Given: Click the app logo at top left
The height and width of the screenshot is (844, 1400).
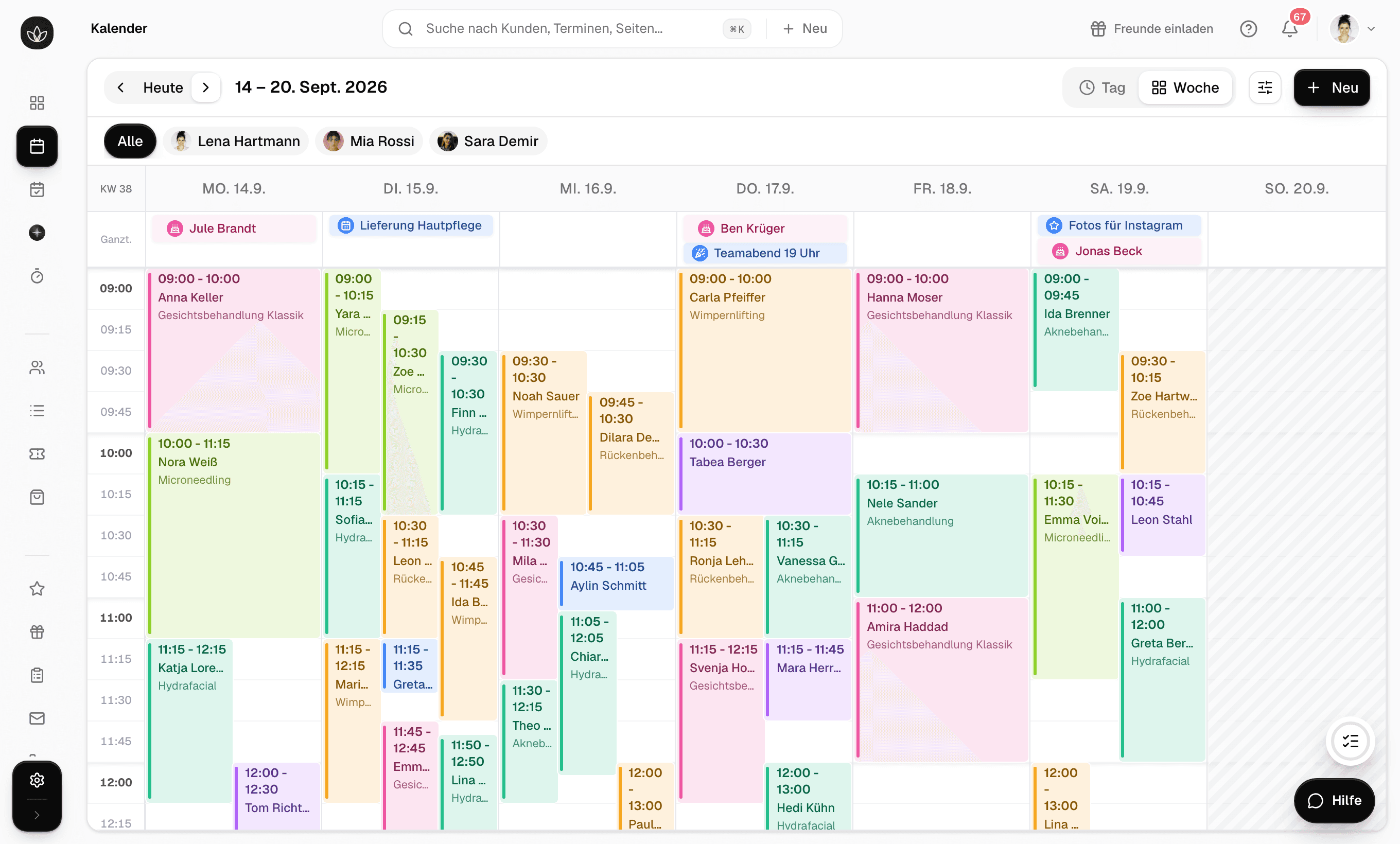Looking at the screenshot, I should click(37, 32).
